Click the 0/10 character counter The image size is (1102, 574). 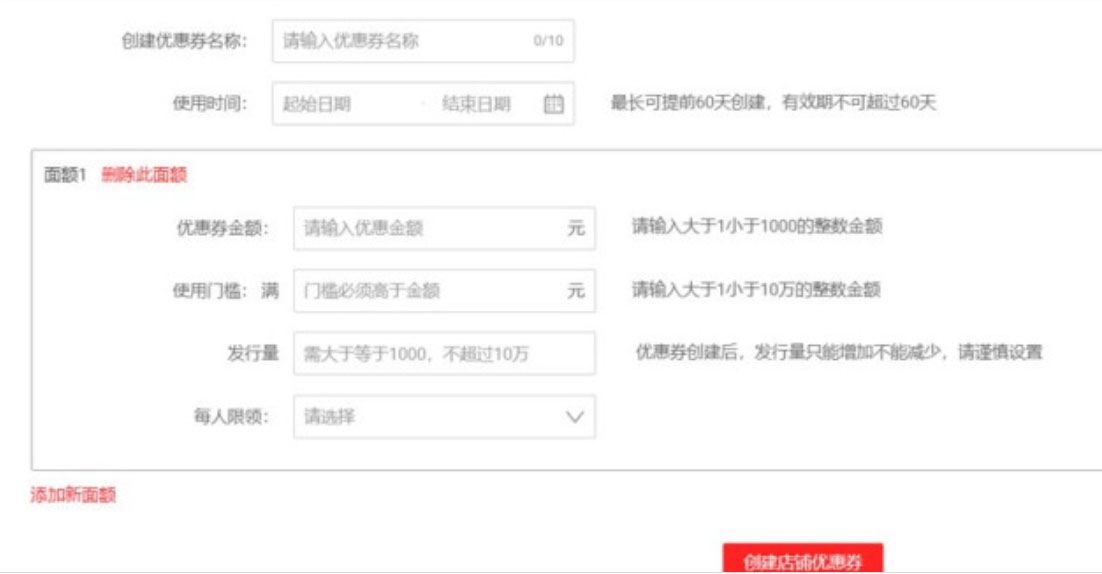[548, 41]
